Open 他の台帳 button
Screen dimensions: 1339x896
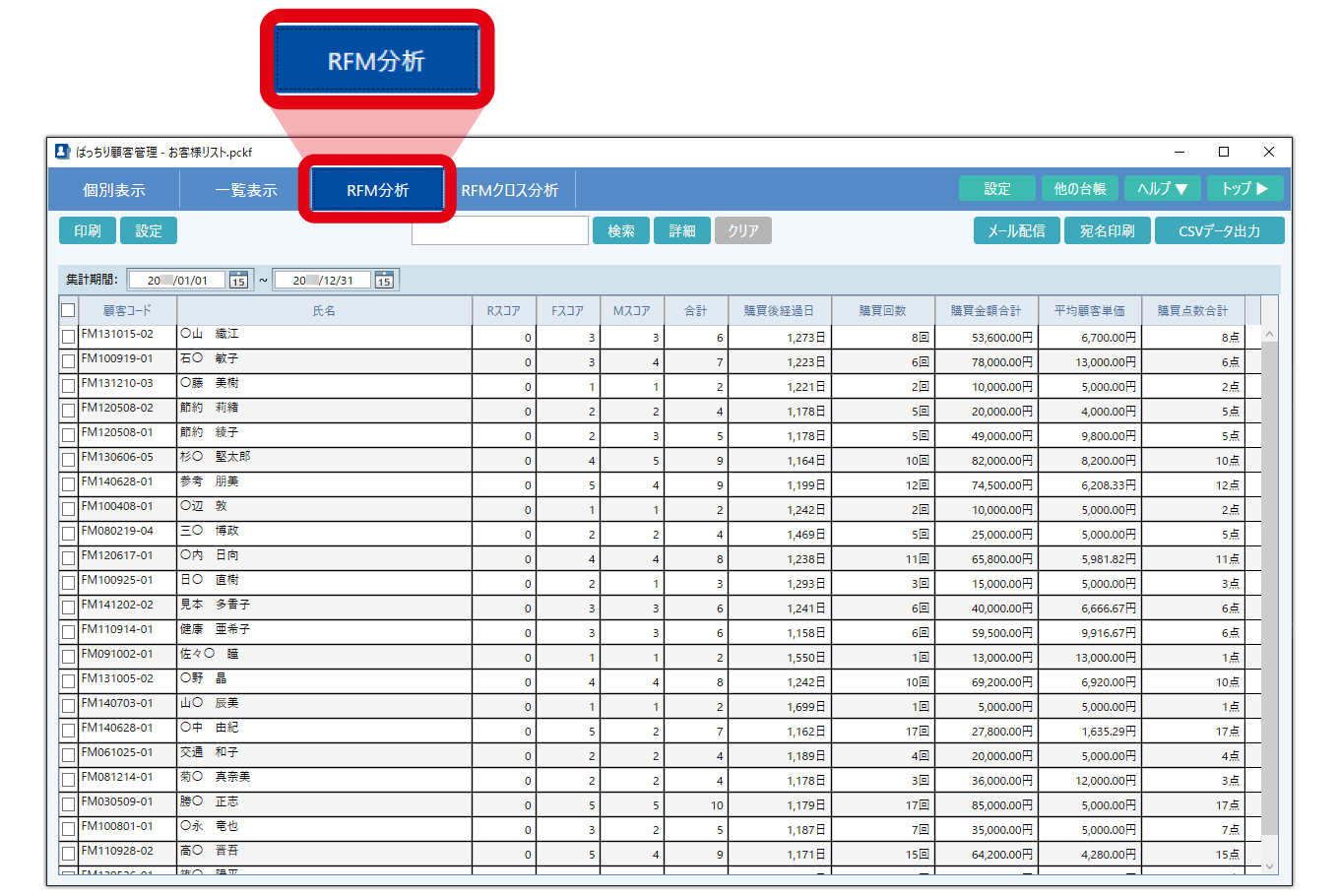(1080, 188)
